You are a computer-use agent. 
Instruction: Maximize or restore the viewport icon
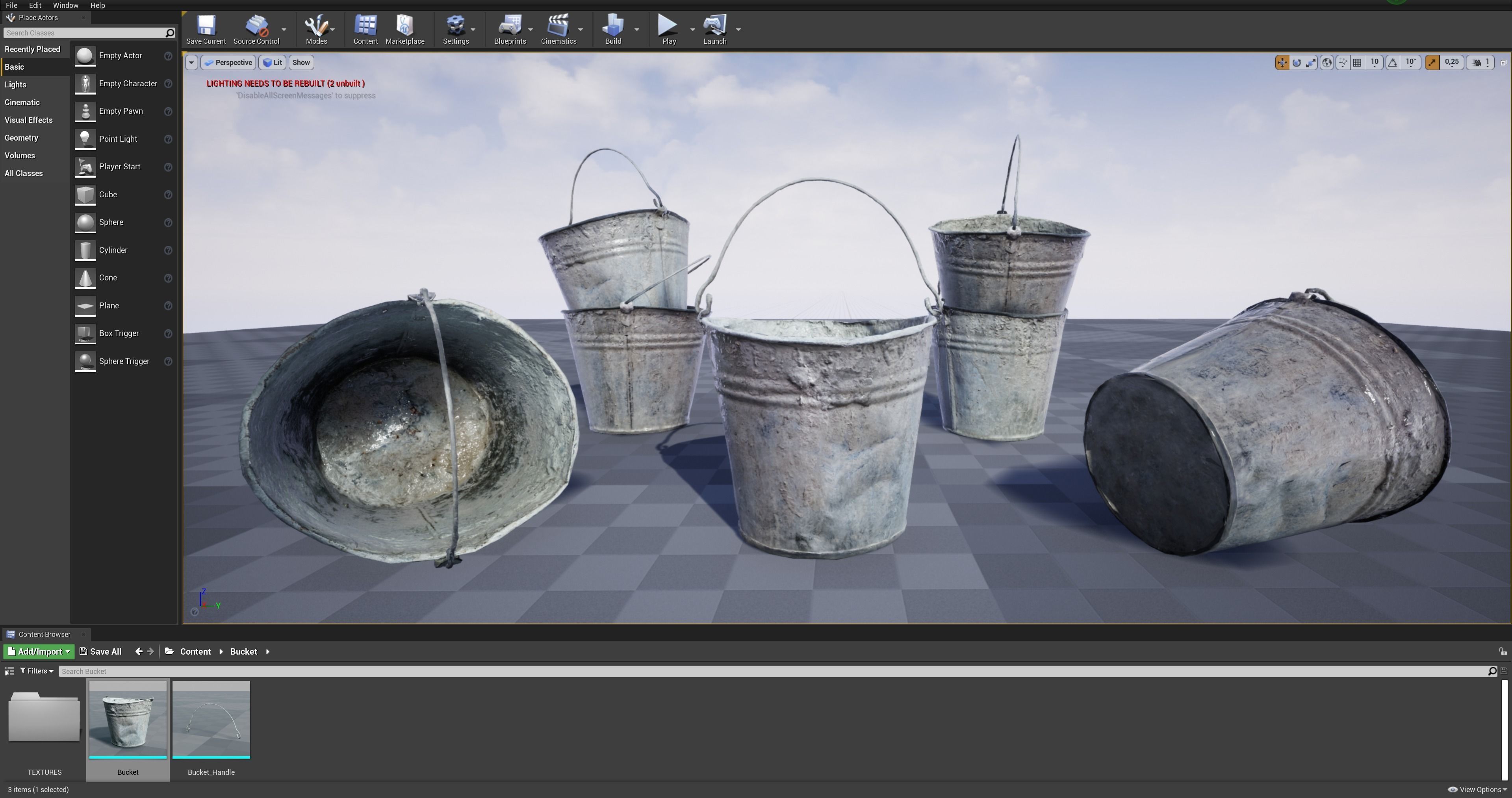click(x=1504, y=63)
